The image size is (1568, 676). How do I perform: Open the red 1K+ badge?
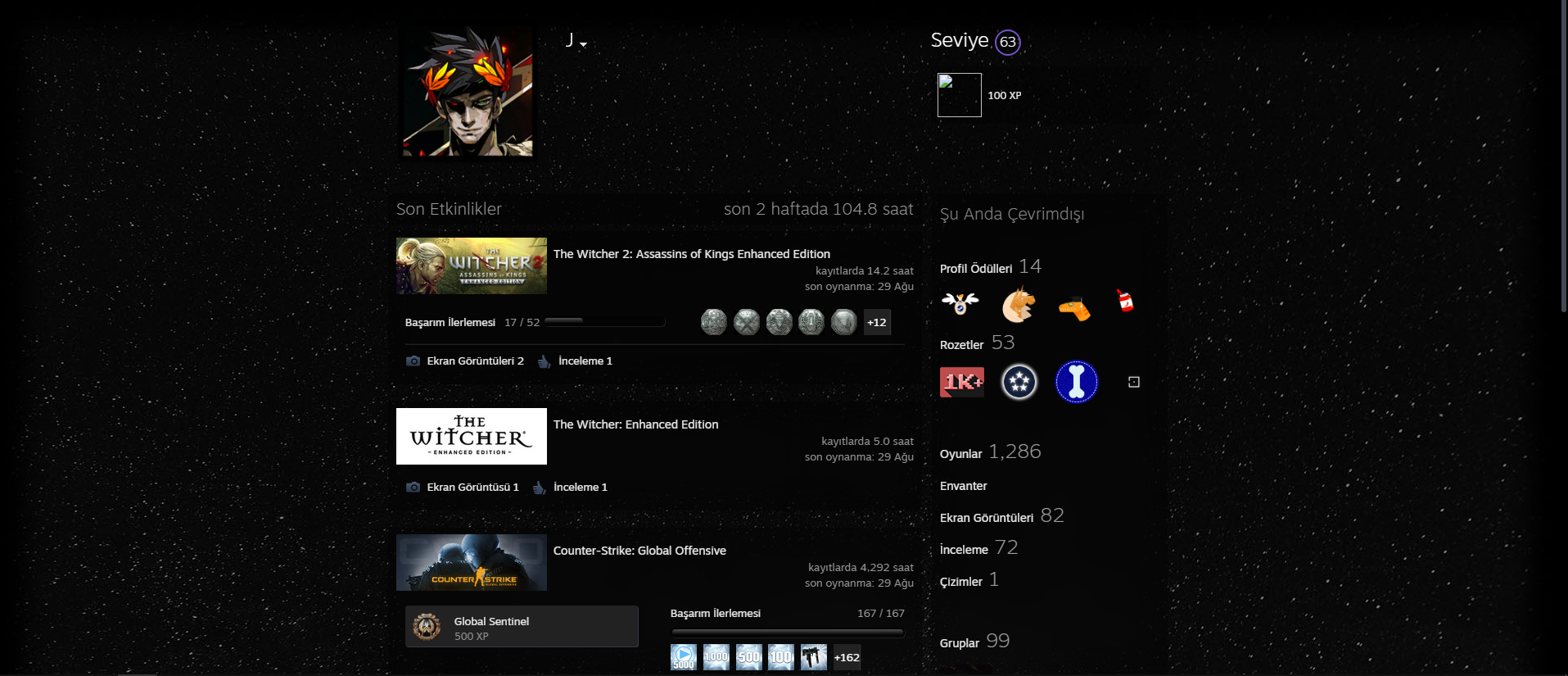tap(962, 382)
